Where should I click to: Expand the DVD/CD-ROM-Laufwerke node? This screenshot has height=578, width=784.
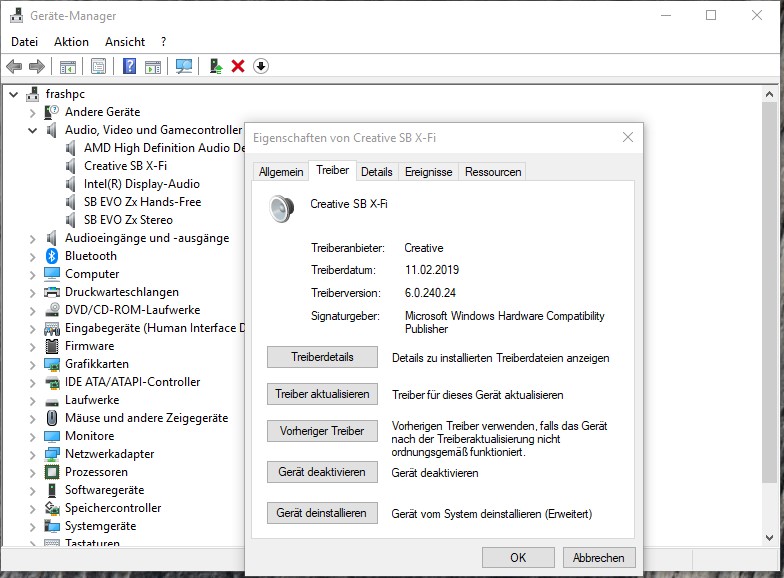click(x=32, y=310)
